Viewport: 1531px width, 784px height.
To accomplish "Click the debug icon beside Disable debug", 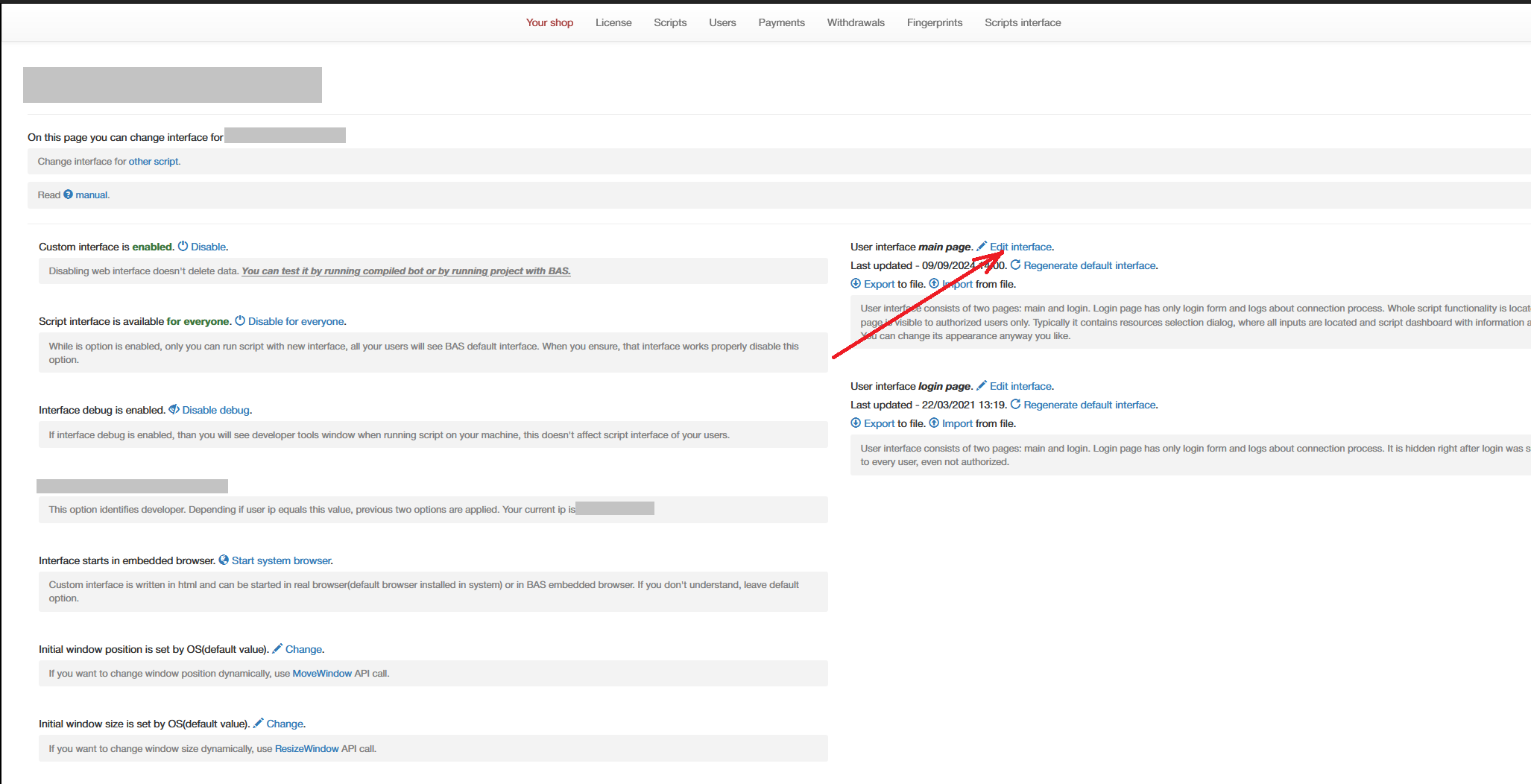I will (x=174, y=410).
